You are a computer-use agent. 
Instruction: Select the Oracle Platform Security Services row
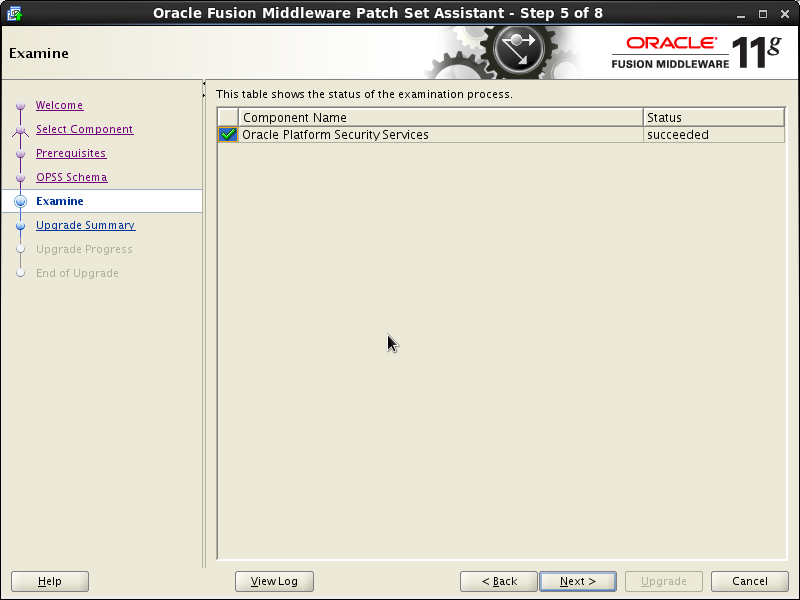point(501,135)
